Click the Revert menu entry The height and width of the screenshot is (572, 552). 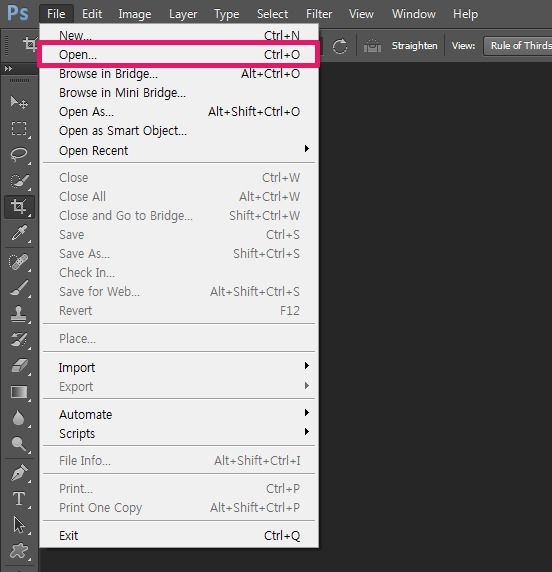(179, 310)
